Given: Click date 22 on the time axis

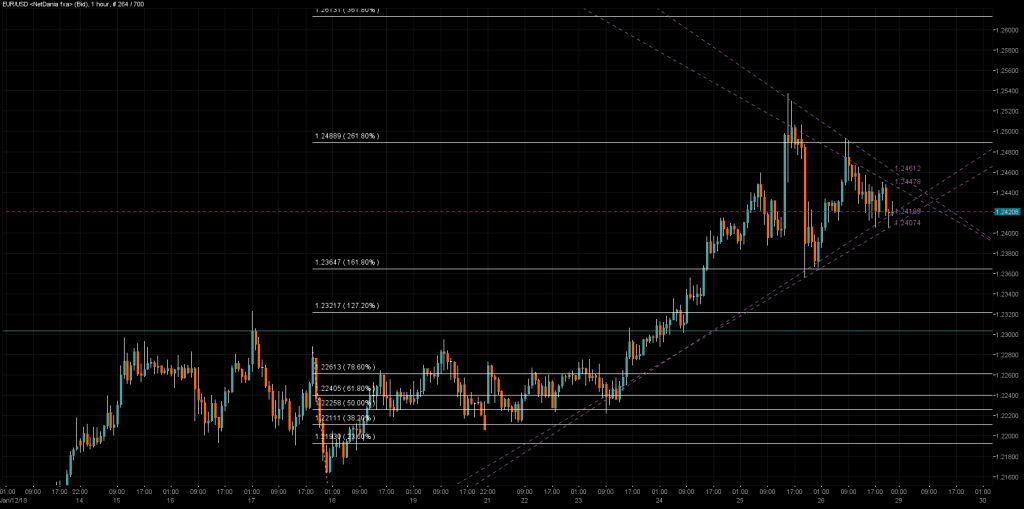Looking at the screenshot, I should click(x=524, y=501).
